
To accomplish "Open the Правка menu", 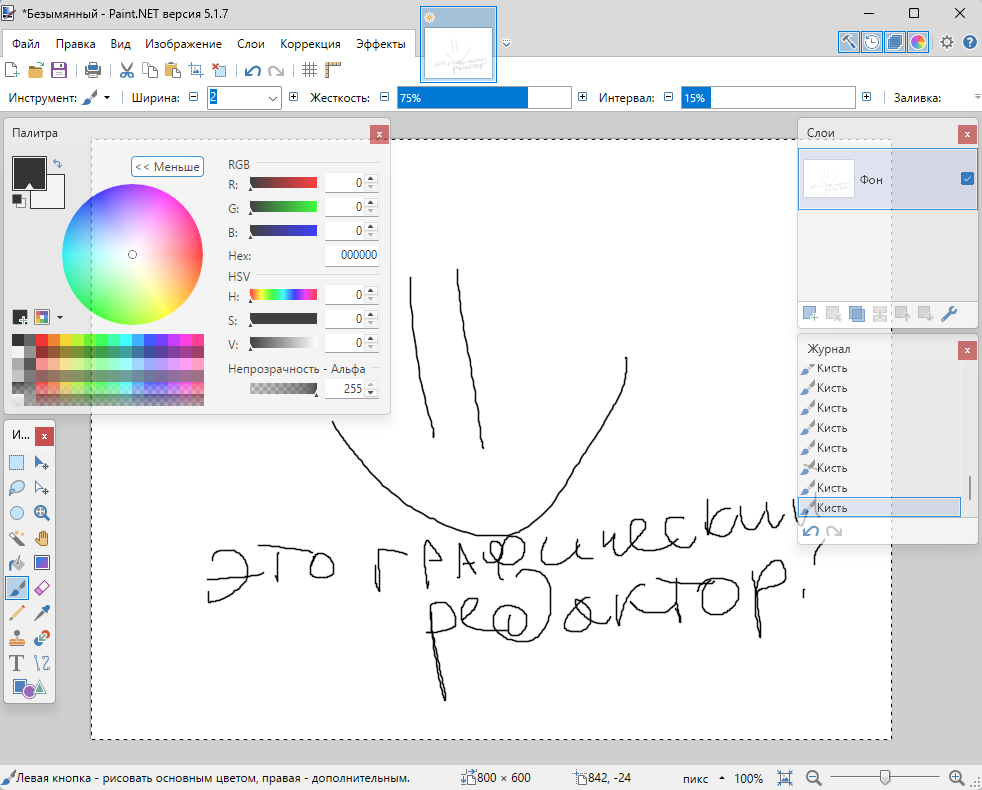I will pos(75,44).
